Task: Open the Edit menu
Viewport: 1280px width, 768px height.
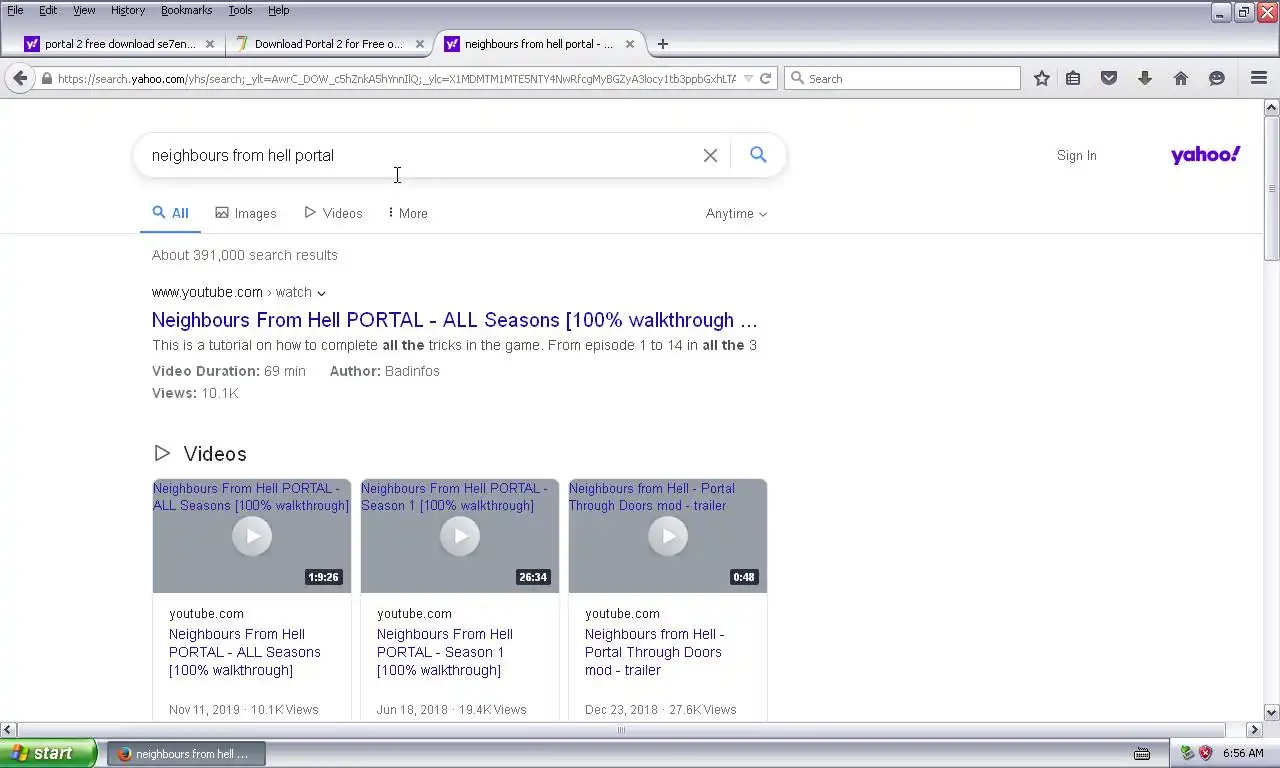Action: pos(48,10)
